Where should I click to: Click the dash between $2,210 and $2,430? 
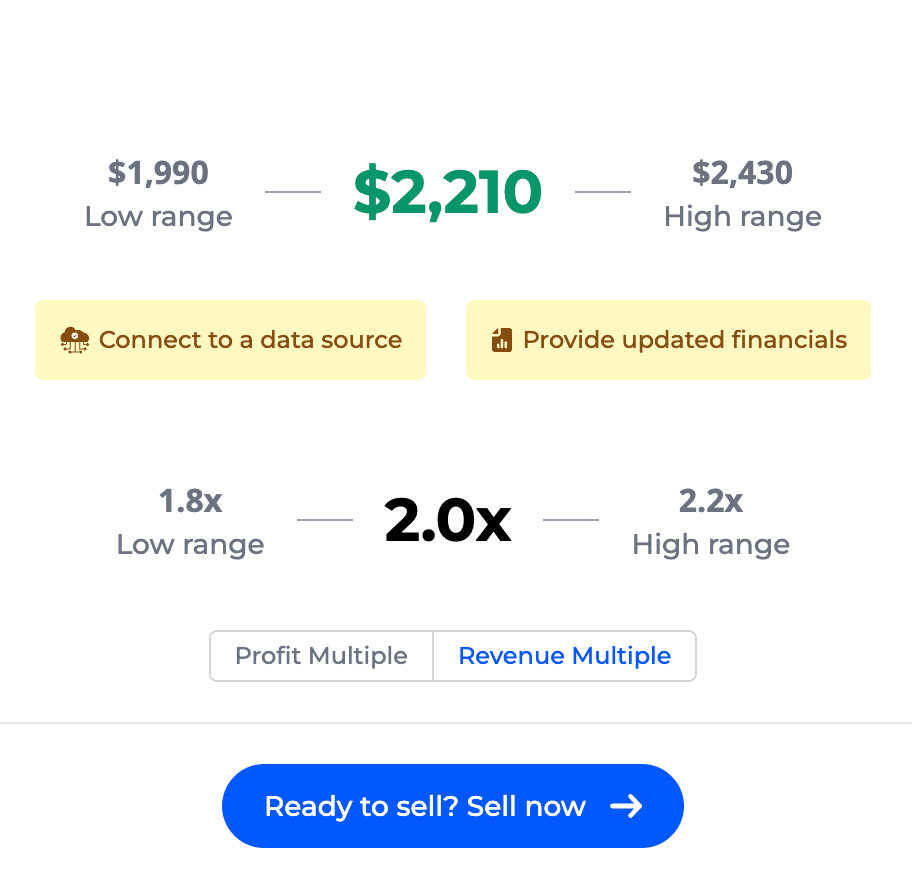click(603, 192)
